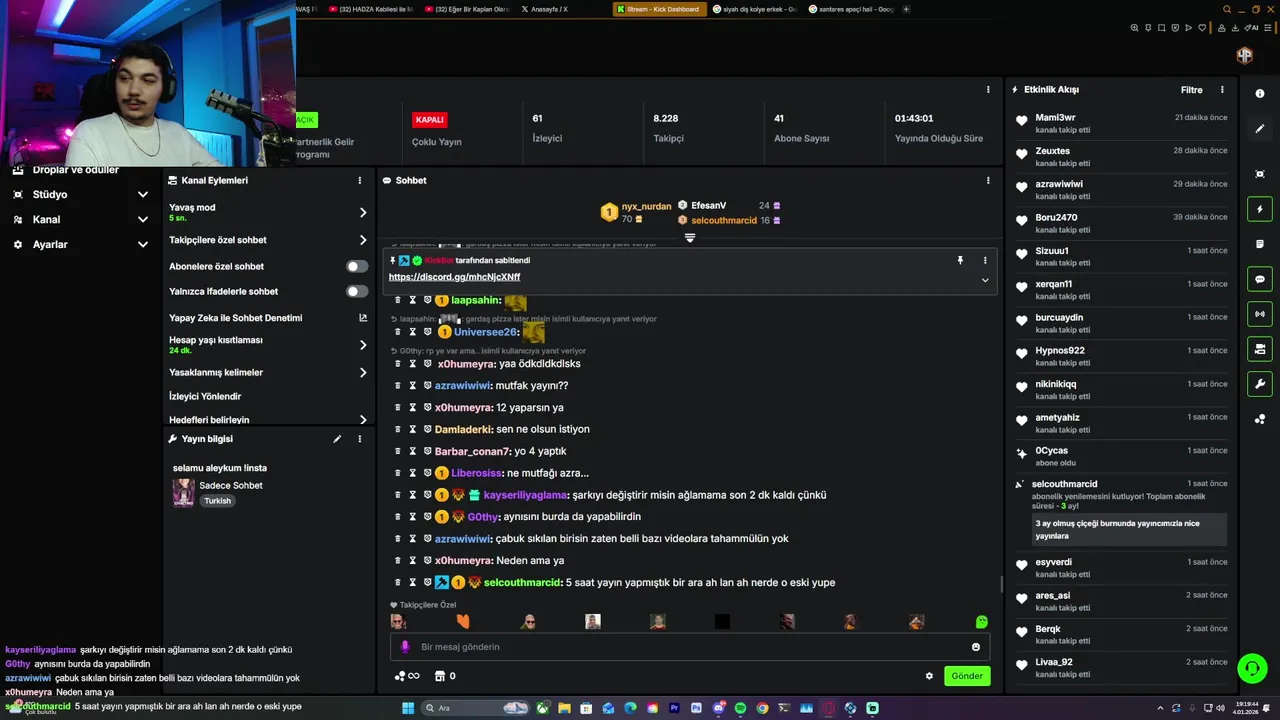Click the HP hexagon extension logo
The height and width of the screenshot is (720, 1280).
pos(1244,55)
